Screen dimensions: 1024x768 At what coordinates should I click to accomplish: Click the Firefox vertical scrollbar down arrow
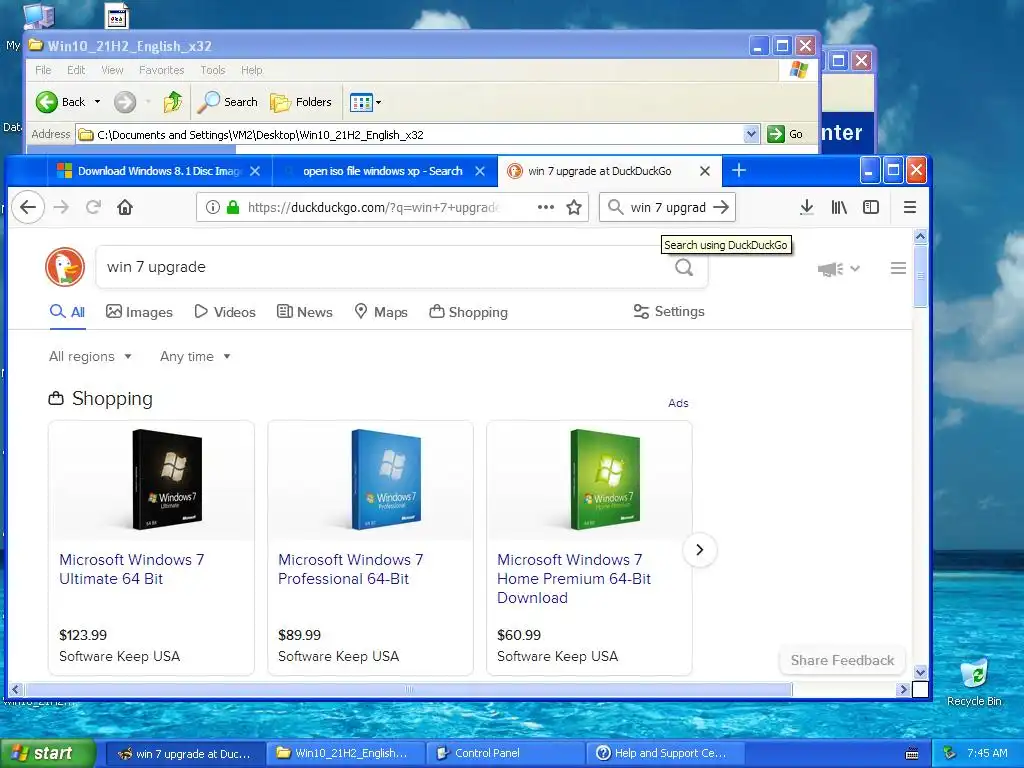coord(920,672)
